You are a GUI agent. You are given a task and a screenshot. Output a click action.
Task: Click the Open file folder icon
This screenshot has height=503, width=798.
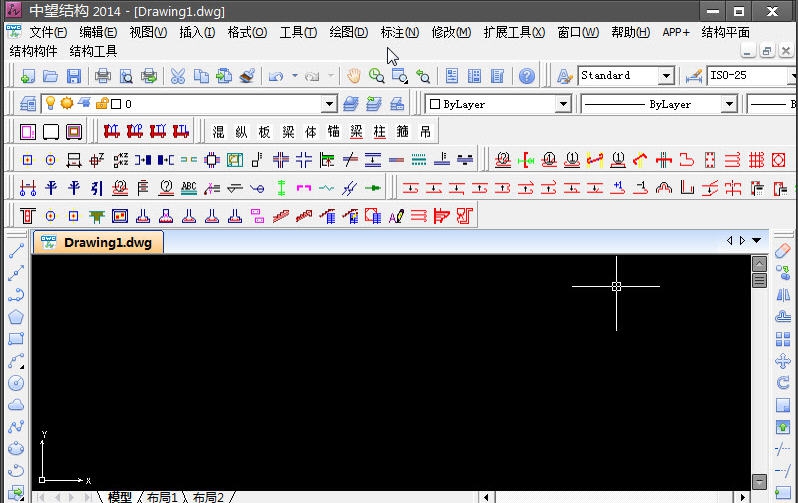point(50,76)
